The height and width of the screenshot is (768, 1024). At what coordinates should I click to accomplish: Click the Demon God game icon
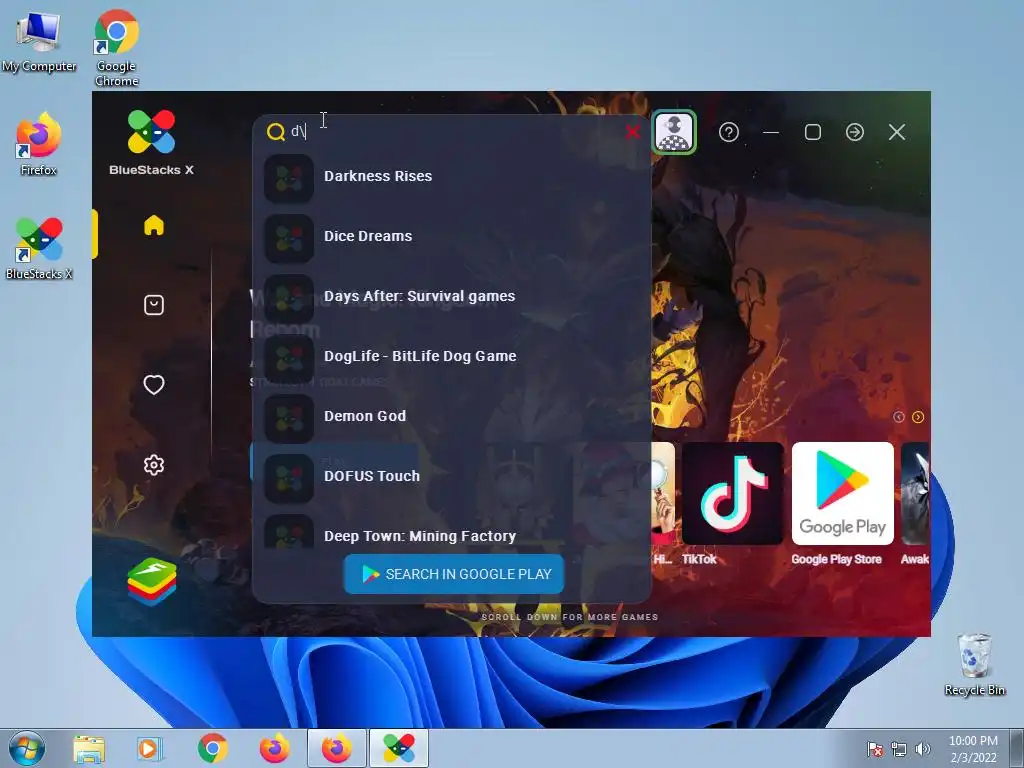[x=289, y=419]
